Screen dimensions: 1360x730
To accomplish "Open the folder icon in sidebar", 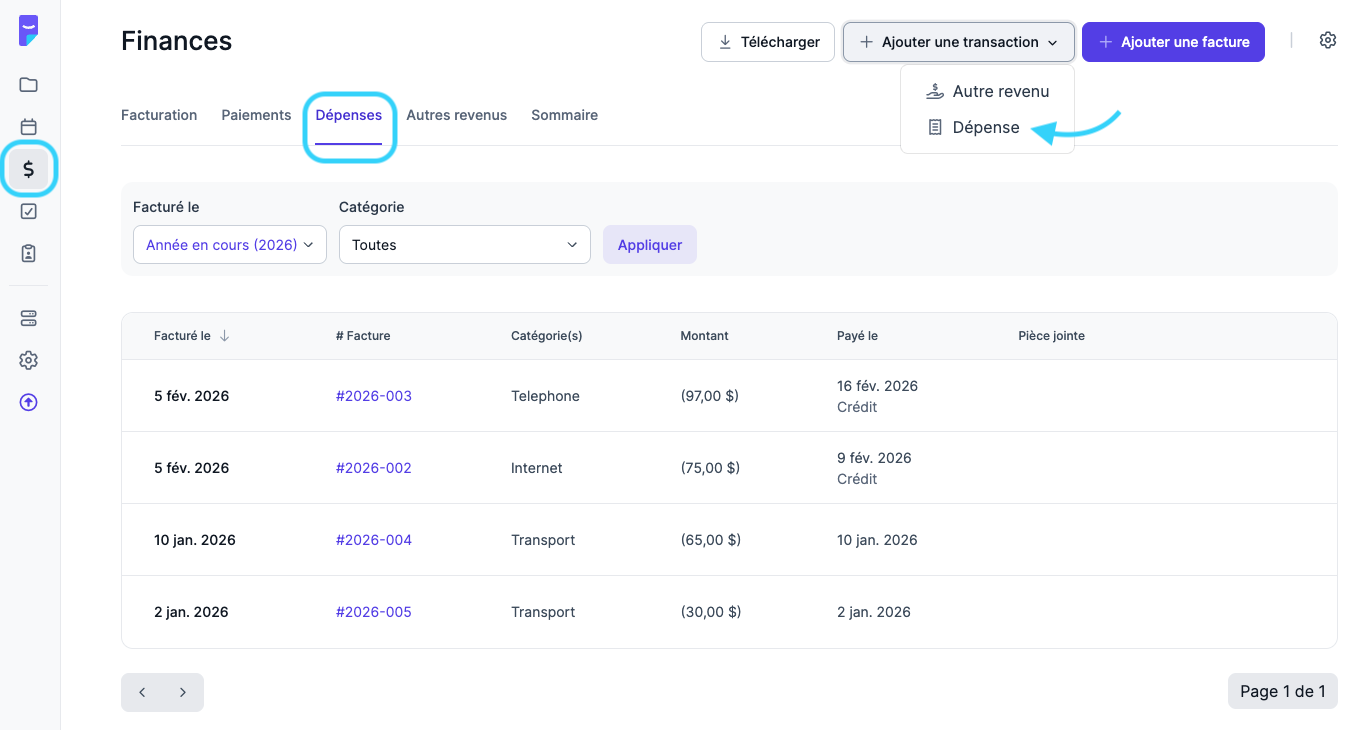I will click(x=29, y=85).
